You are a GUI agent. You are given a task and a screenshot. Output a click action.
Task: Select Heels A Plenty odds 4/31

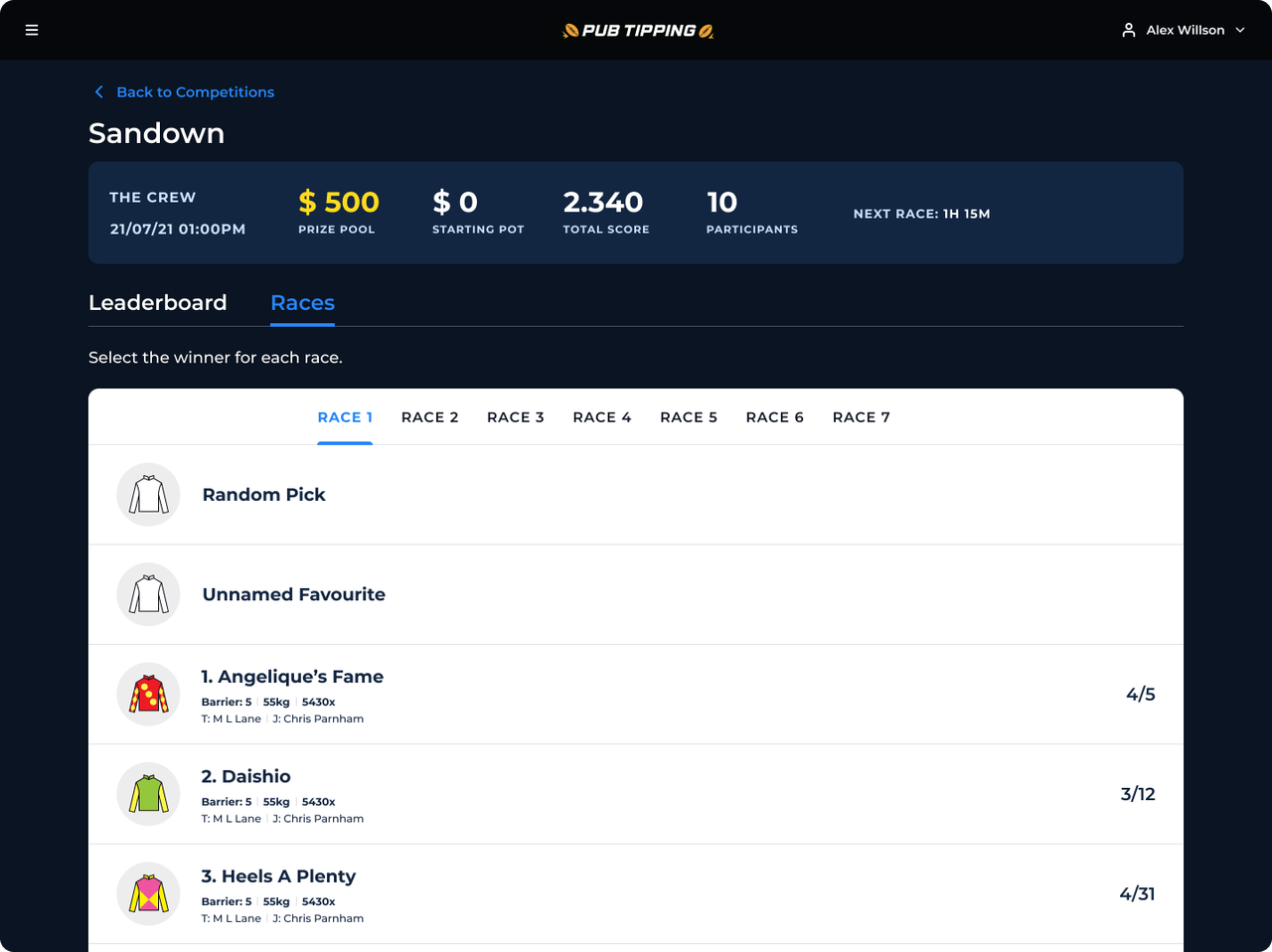pos(1137,894)
